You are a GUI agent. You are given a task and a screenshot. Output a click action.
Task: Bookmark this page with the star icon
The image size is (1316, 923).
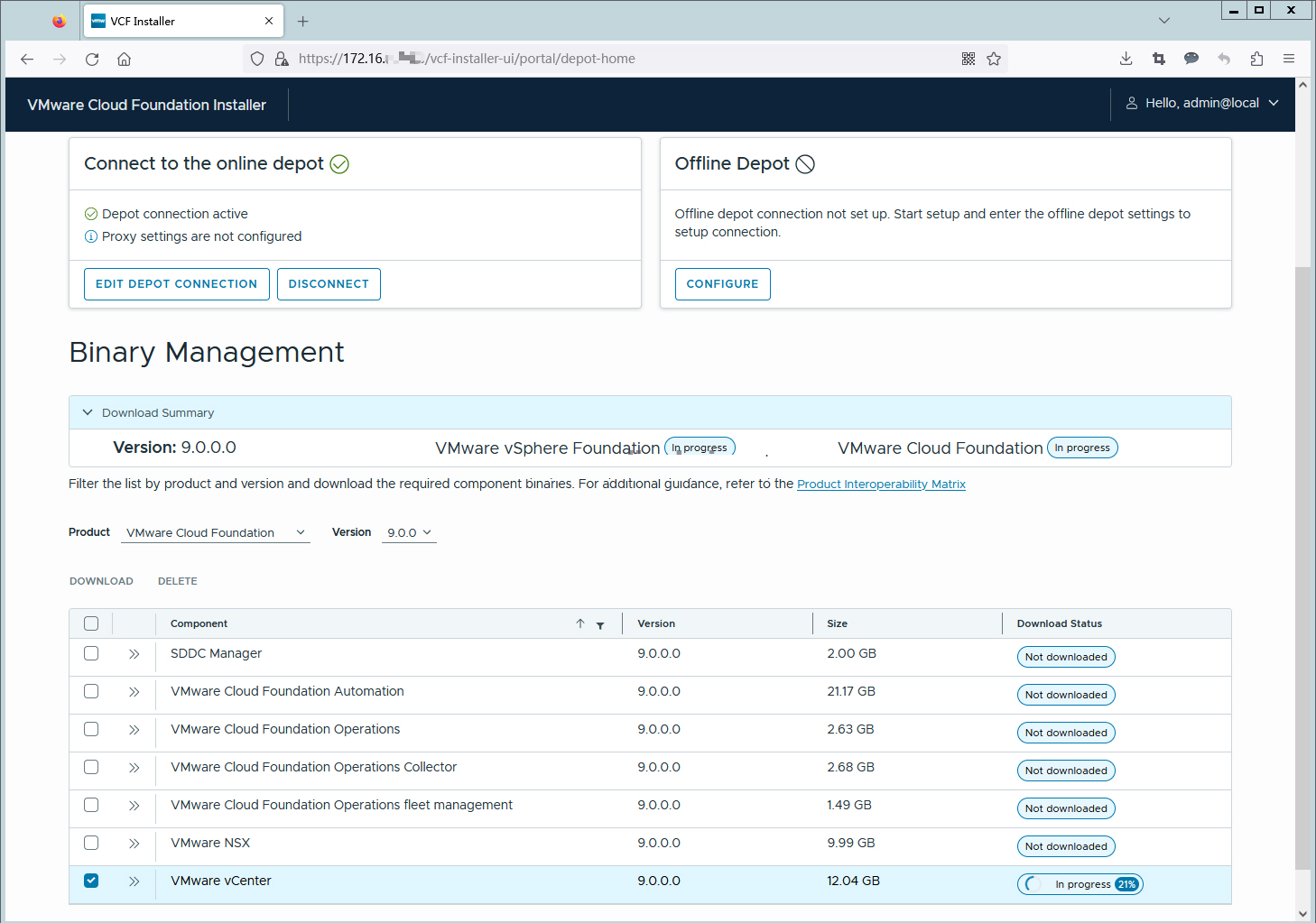click(x=994, y=59)
